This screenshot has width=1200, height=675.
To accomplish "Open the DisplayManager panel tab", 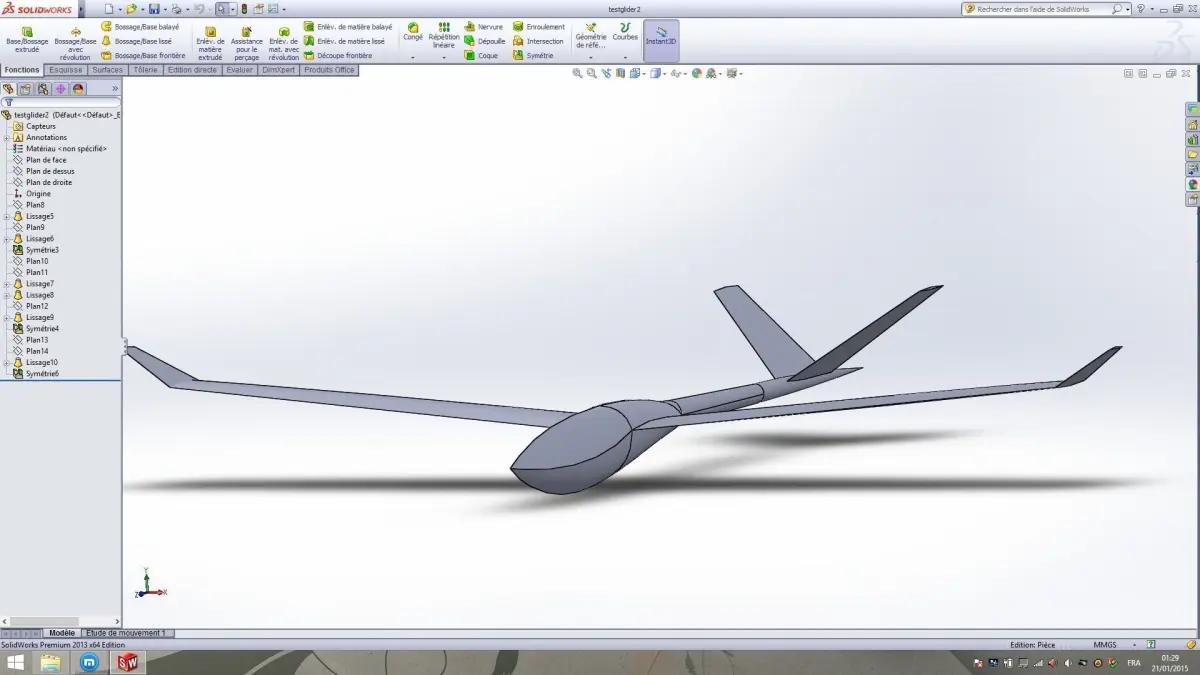I will (x=78, y=89).
